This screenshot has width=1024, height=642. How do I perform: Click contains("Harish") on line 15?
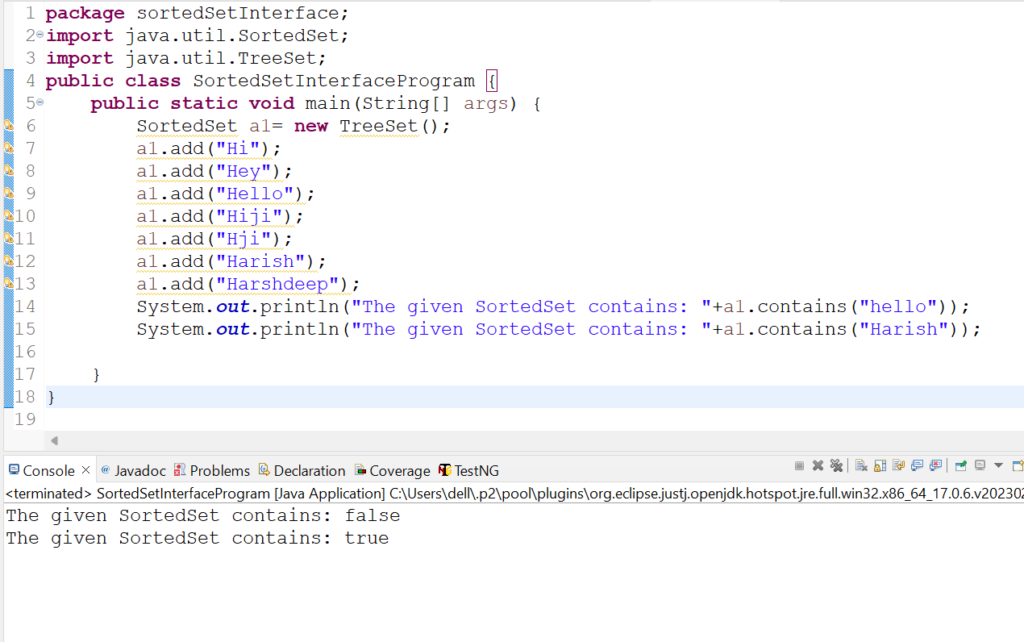click(x=858, y=329)
